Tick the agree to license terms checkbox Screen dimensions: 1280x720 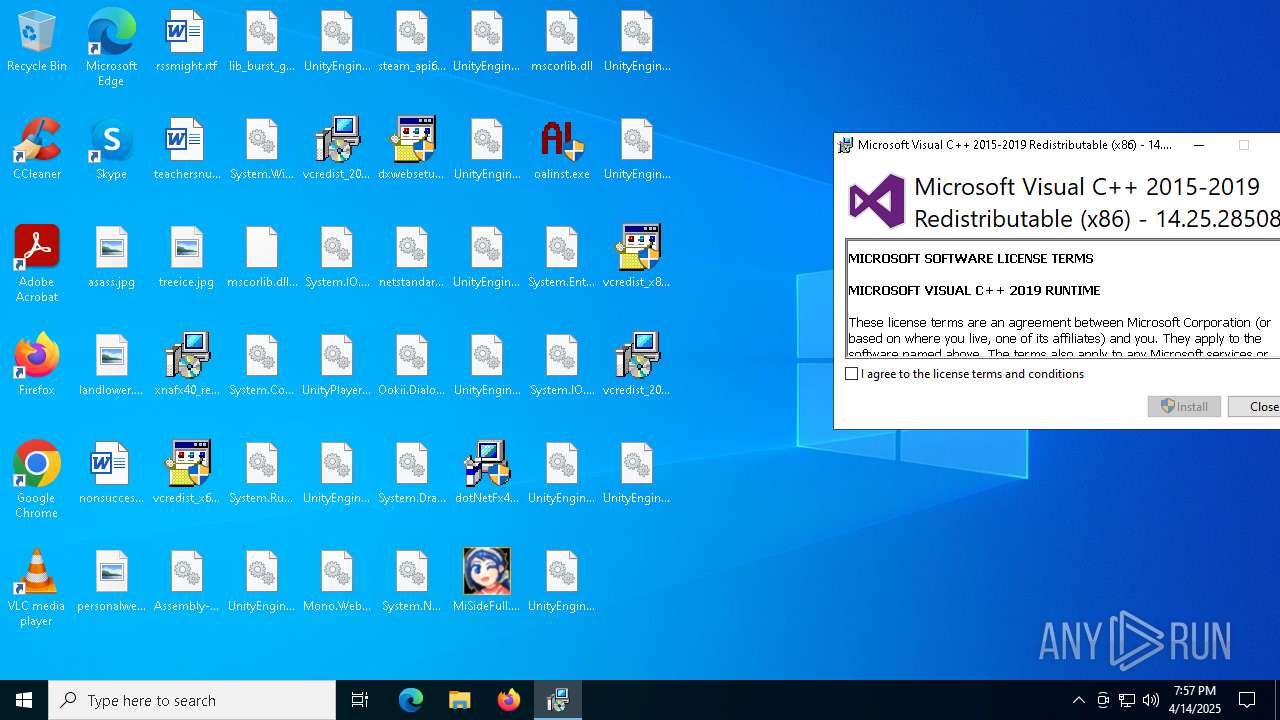click(852, 374)
